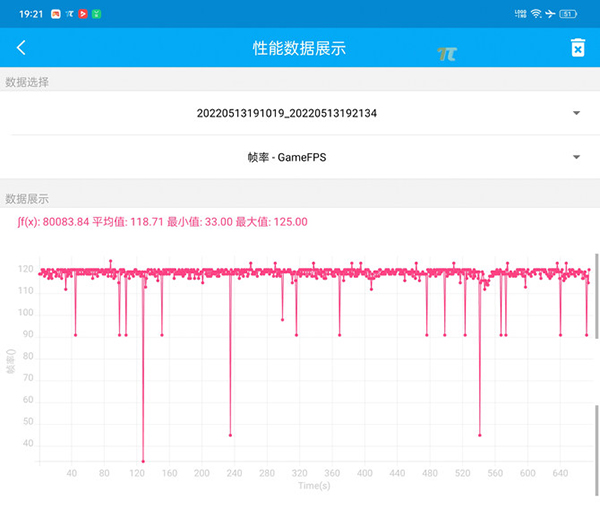Expand the 帧率 - GameFPS dropdown arrow

tap(576, 157)
